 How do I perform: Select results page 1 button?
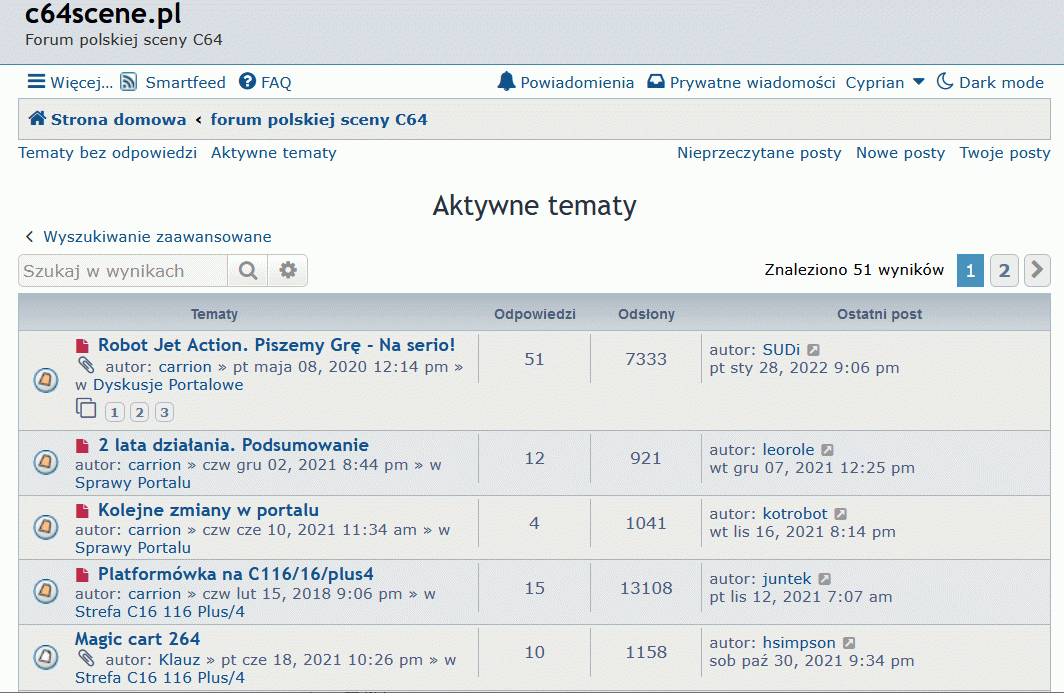tap(970, 271)
